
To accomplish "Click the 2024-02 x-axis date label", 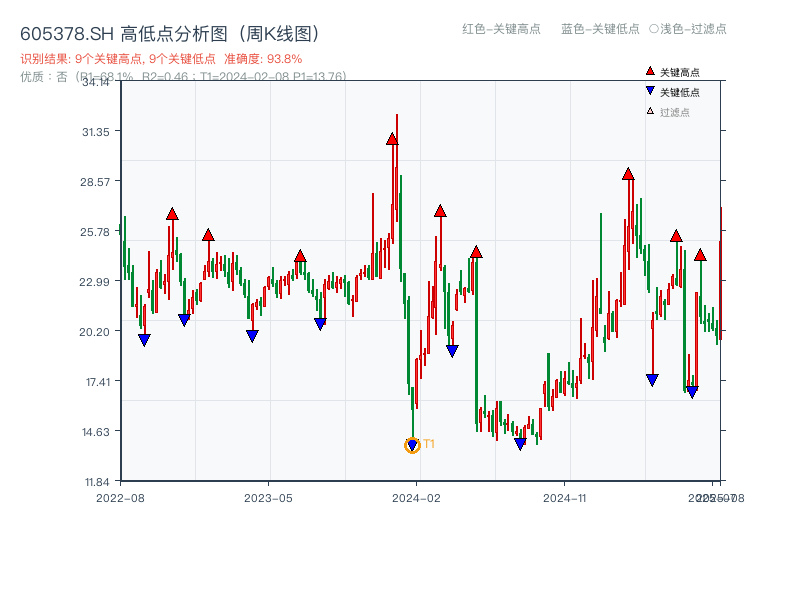I will [x=416, y=497].
